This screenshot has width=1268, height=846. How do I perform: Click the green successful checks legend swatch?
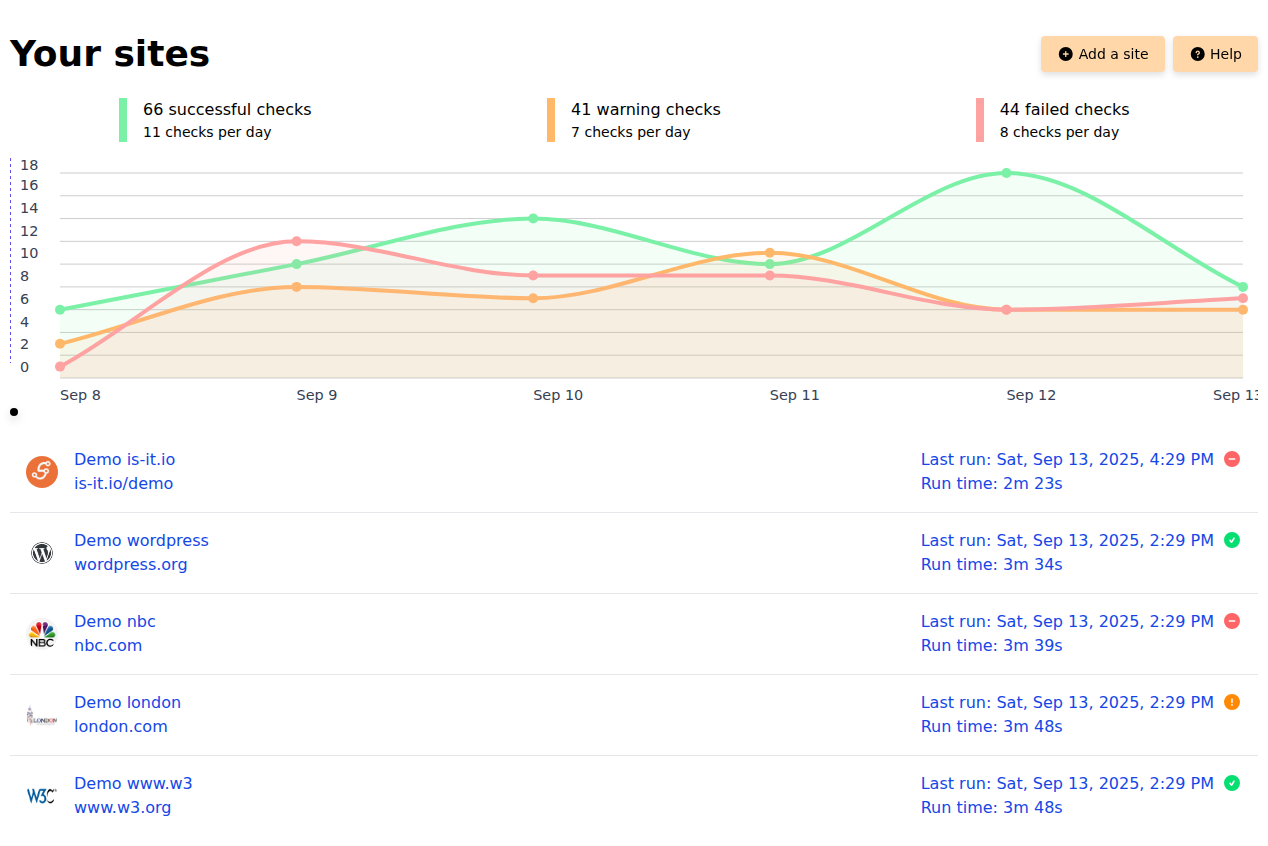(x=123, y=120)
